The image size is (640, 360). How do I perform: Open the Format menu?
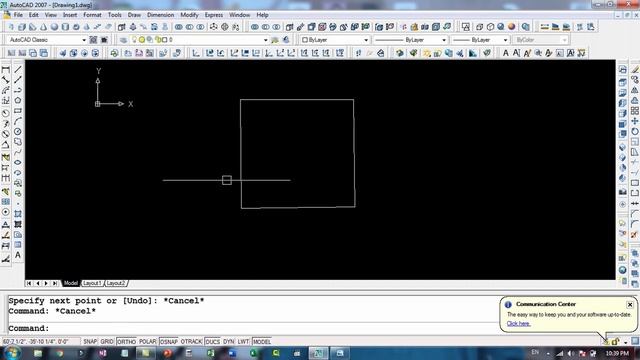click(x=92, y=15)
